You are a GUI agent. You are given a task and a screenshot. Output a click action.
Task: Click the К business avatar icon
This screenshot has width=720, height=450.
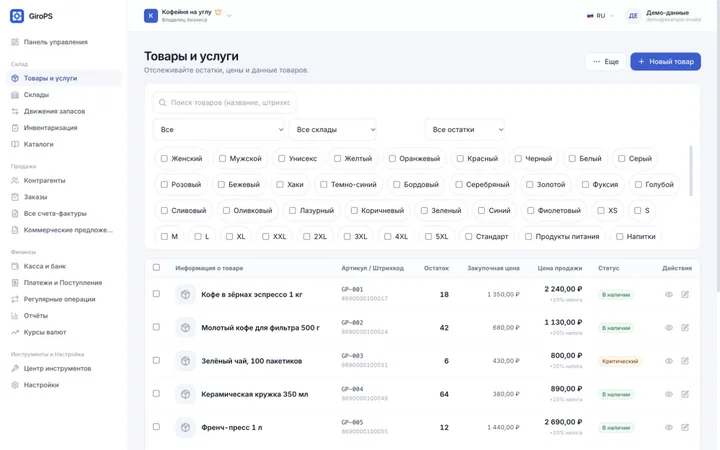click(x=151, y=16)
